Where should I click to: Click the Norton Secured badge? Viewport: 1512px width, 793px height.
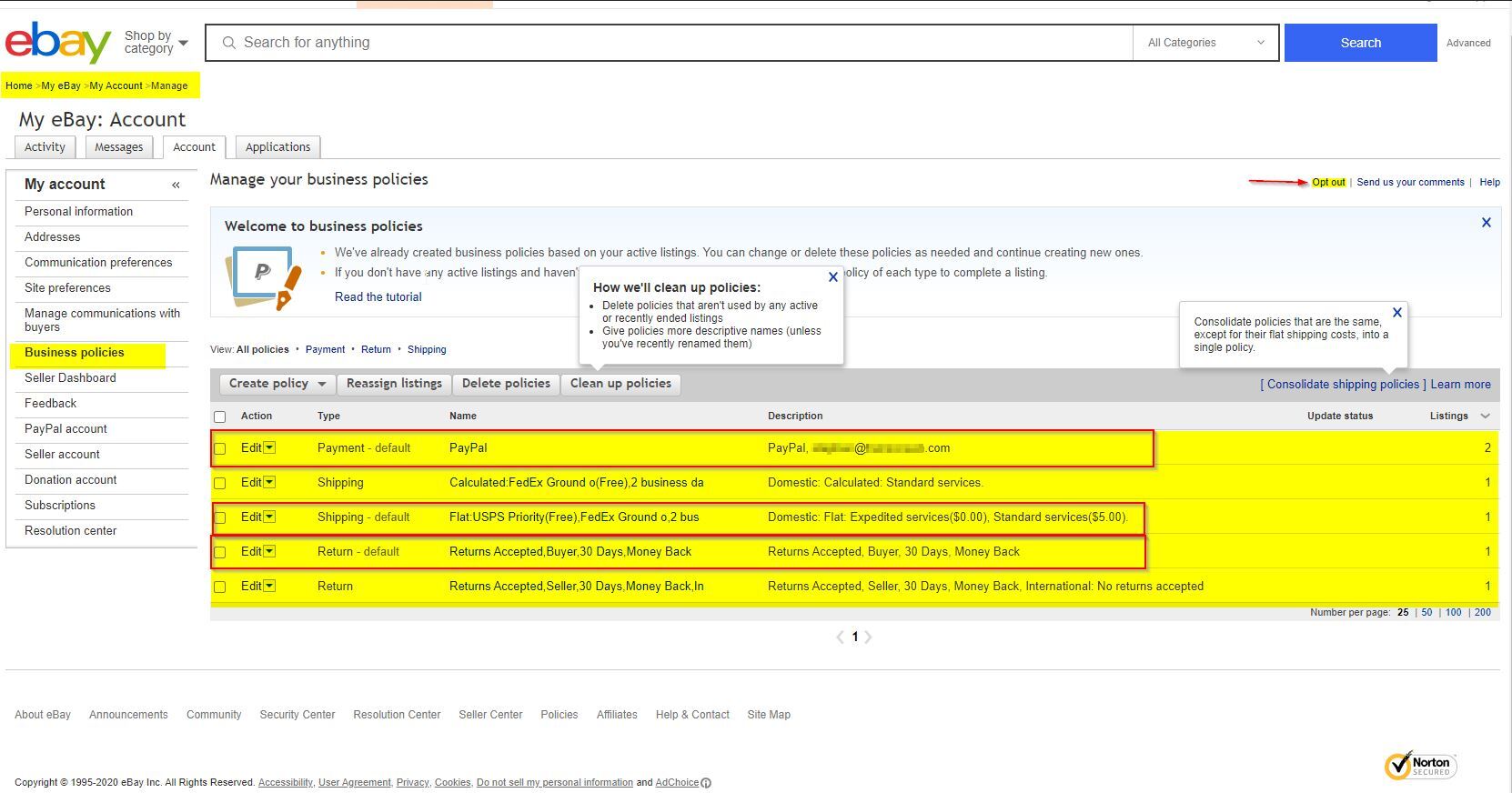pyautogui.click(x=1420, y=766)
